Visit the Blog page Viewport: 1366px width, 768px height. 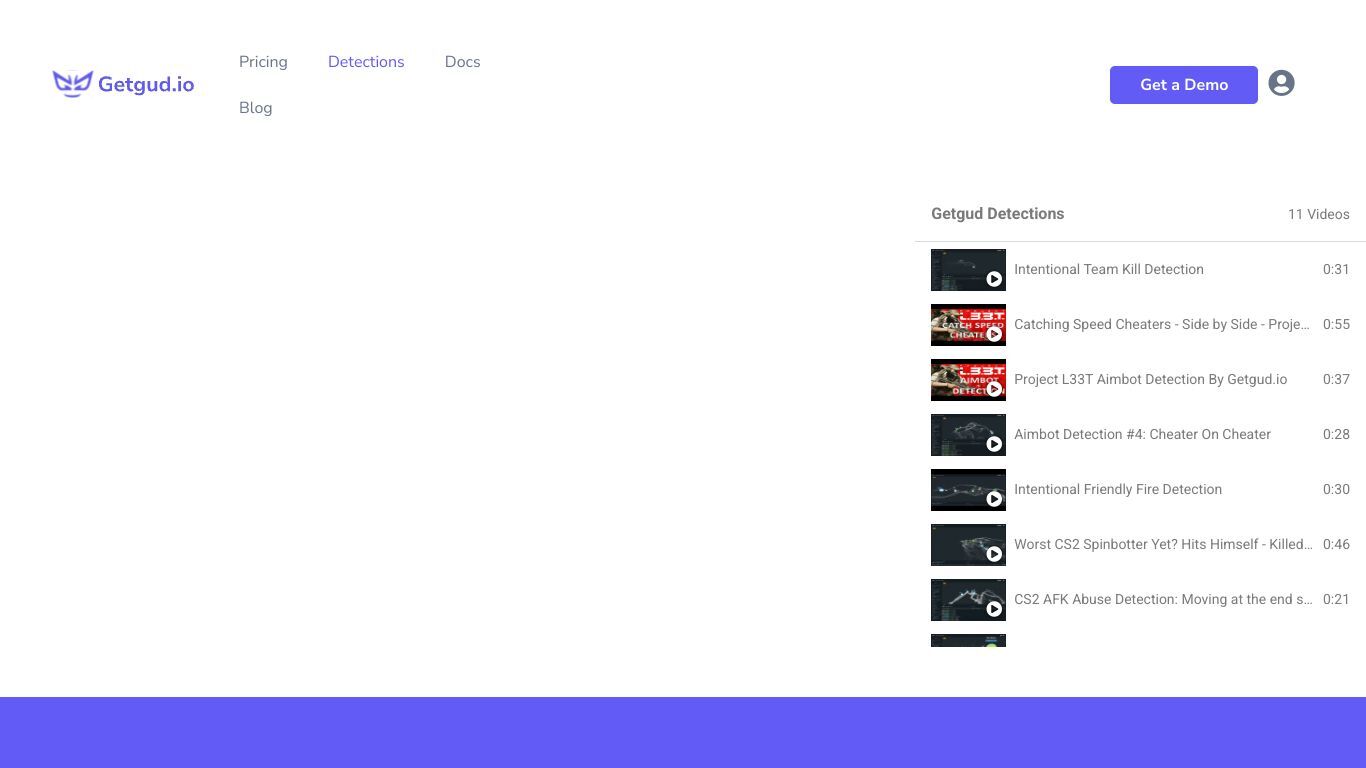tap(255, 108)
